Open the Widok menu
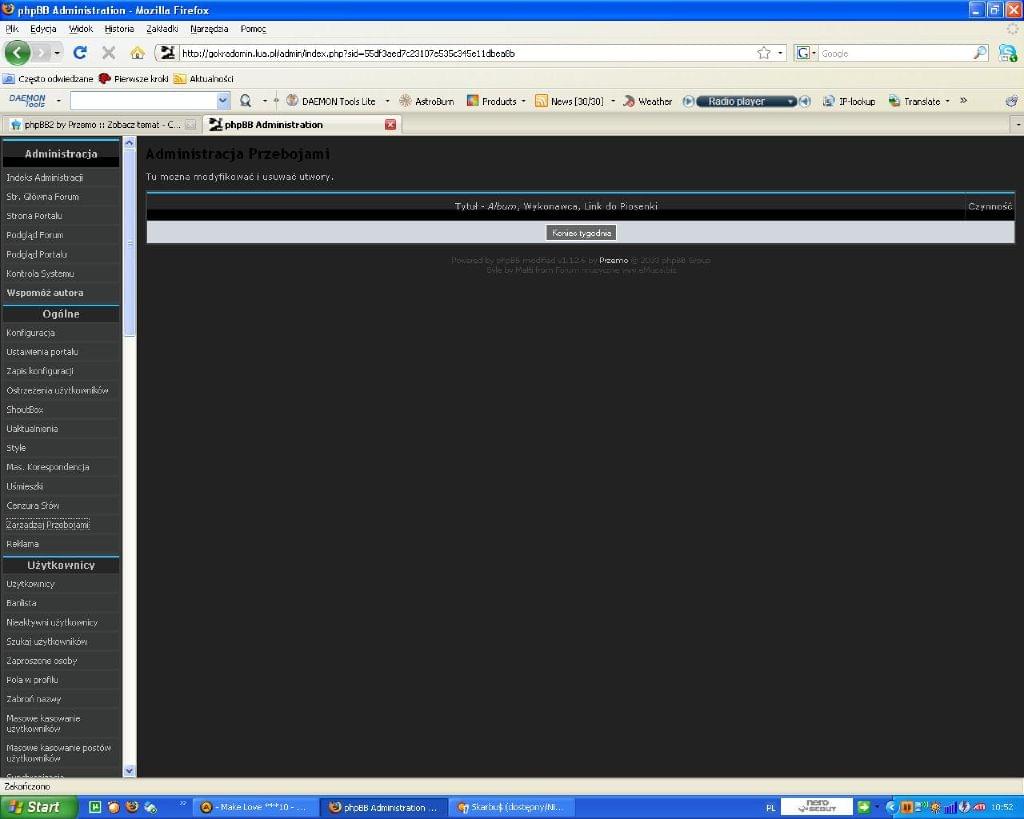The image size is (1024, 819). 81,29
